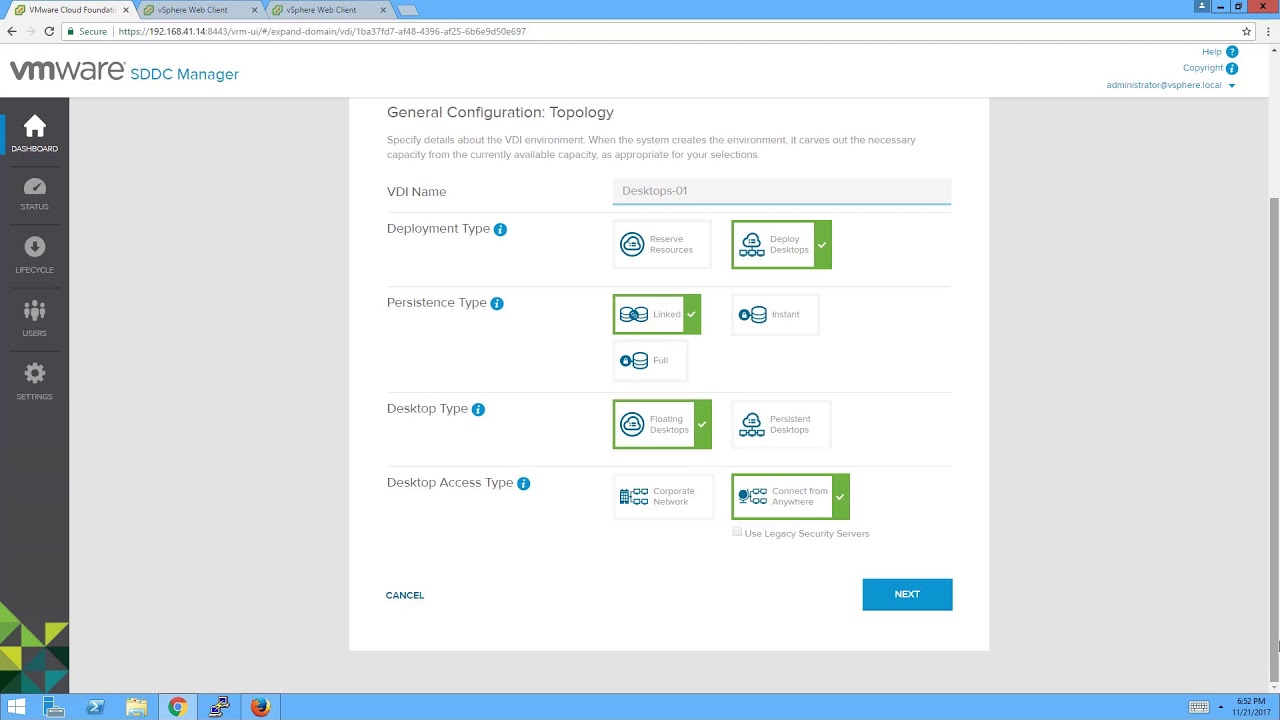Reload the page in the browser
The height and width of the screenshot is (720, 1280).
point(49,31)
